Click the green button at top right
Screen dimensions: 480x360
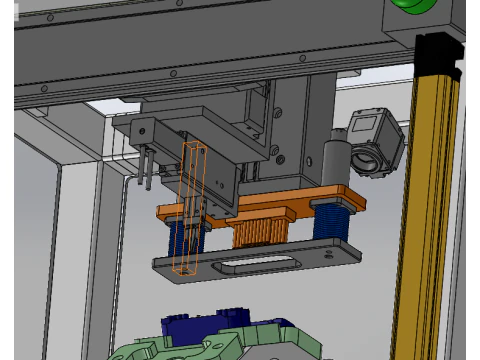click(x=415, y=6)
